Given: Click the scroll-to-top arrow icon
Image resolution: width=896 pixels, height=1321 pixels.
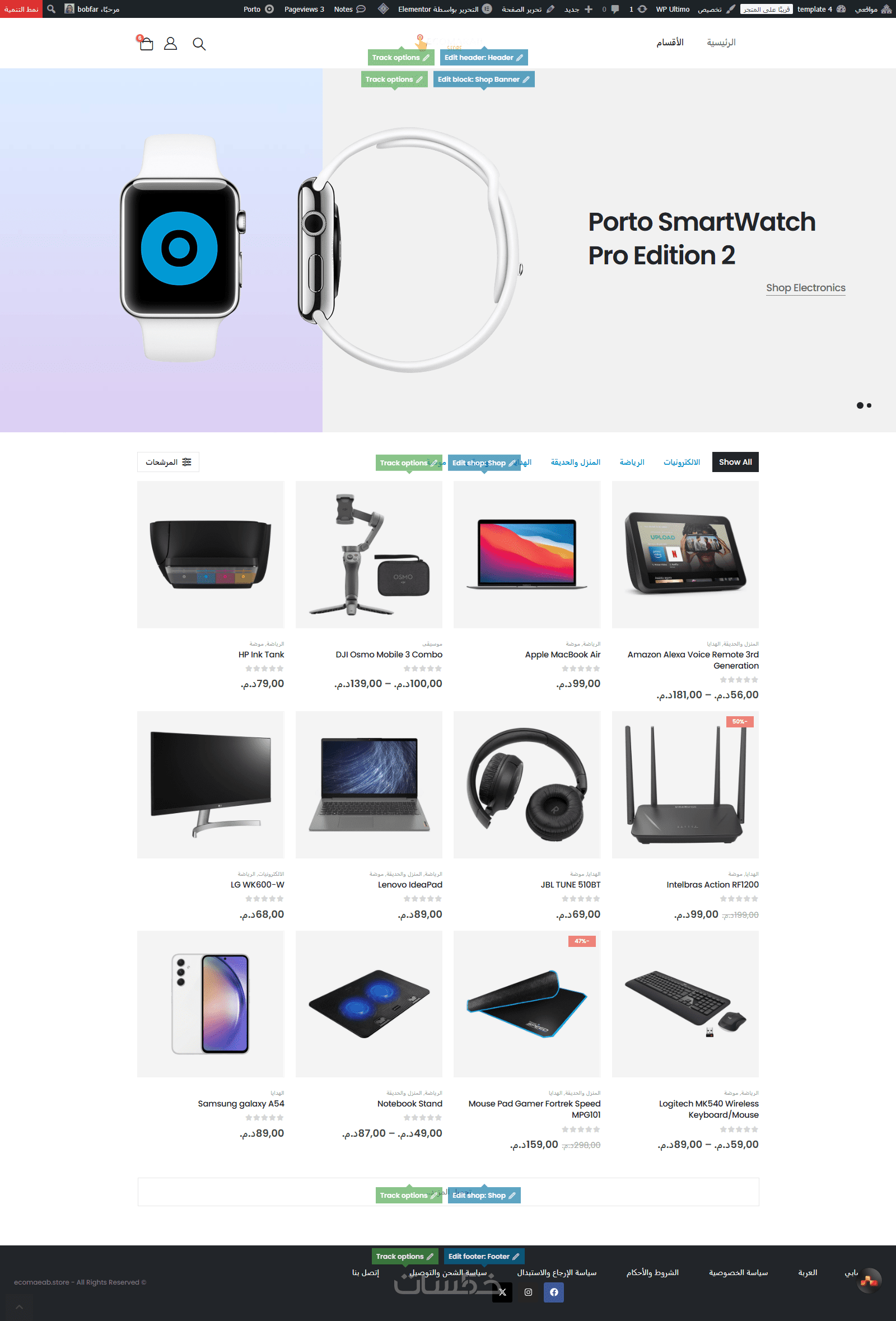Looking at the screenshot, I should point(19,1307).
